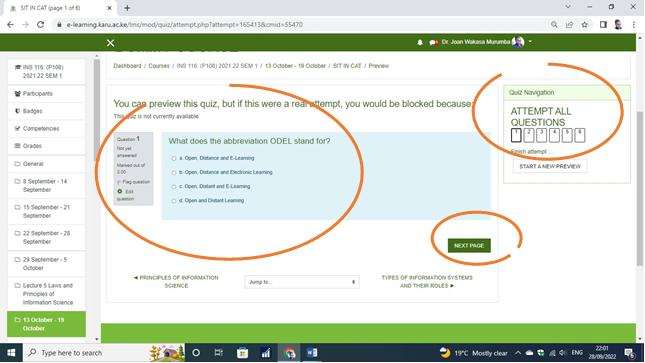Choose option d. Open and Distant Learning
Image resolution: width=645 pixels, height=363 pixels.
(174, 201)
